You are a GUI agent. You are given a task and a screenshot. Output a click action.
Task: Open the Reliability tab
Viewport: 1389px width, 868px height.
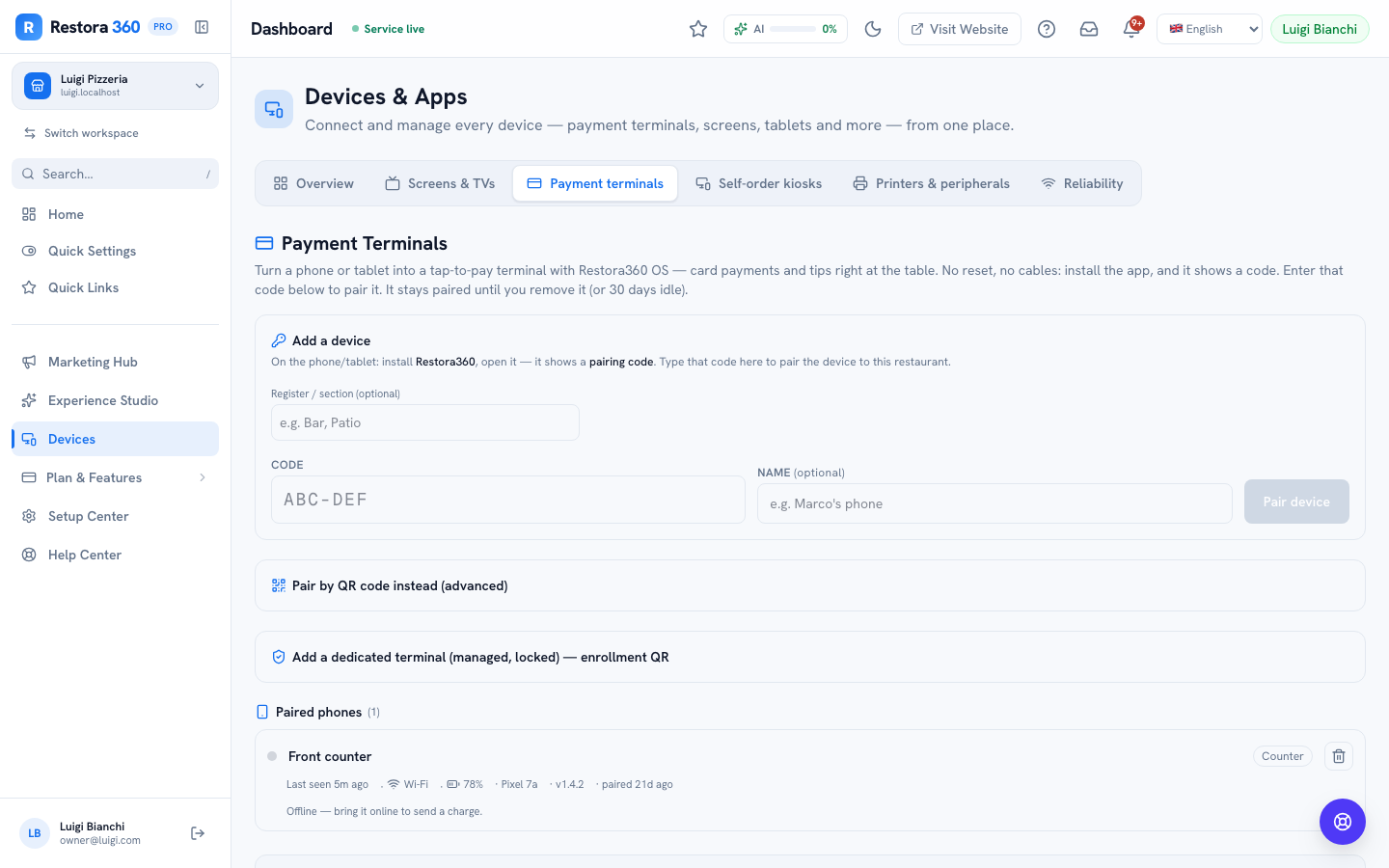pyautogui.click(x=1082, y=183)
